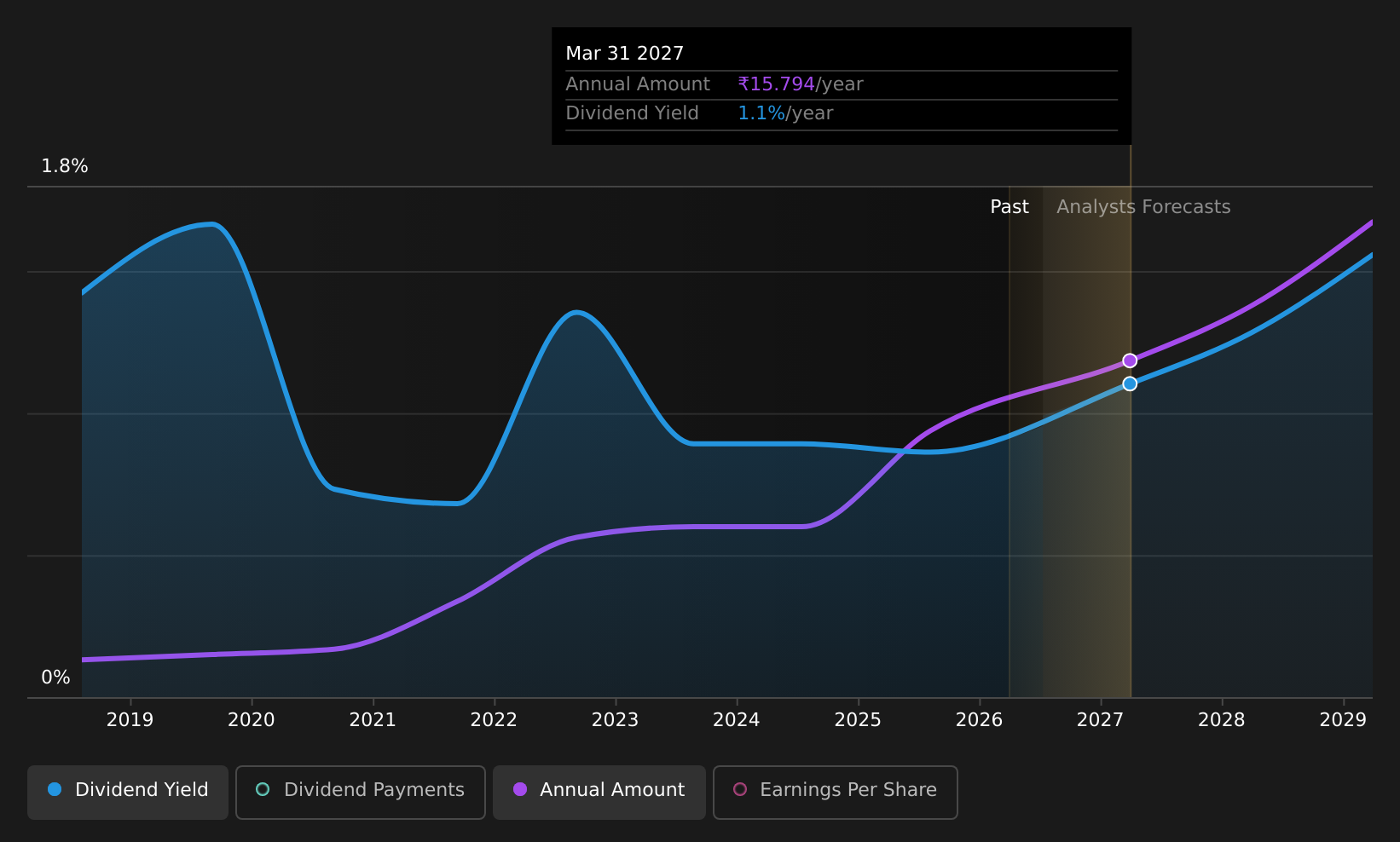This screenshot has height=842, width=1400.
Task: Enable the Earnings Per Share series
Action: coord(836,792)
